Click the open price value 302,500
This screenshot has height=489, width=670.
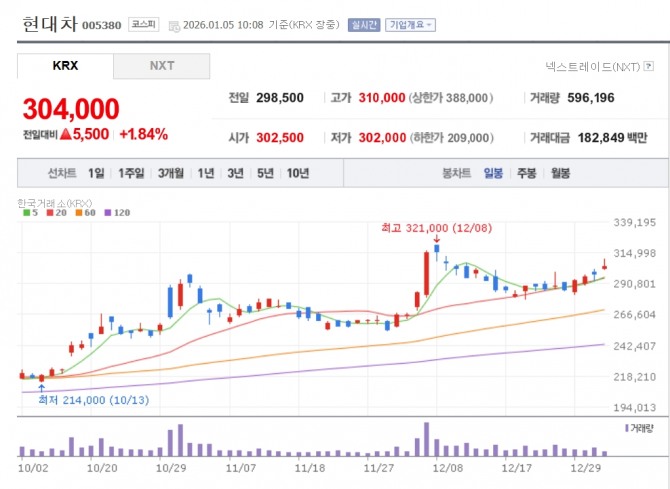pyautogui.click(x=280, y=138)
